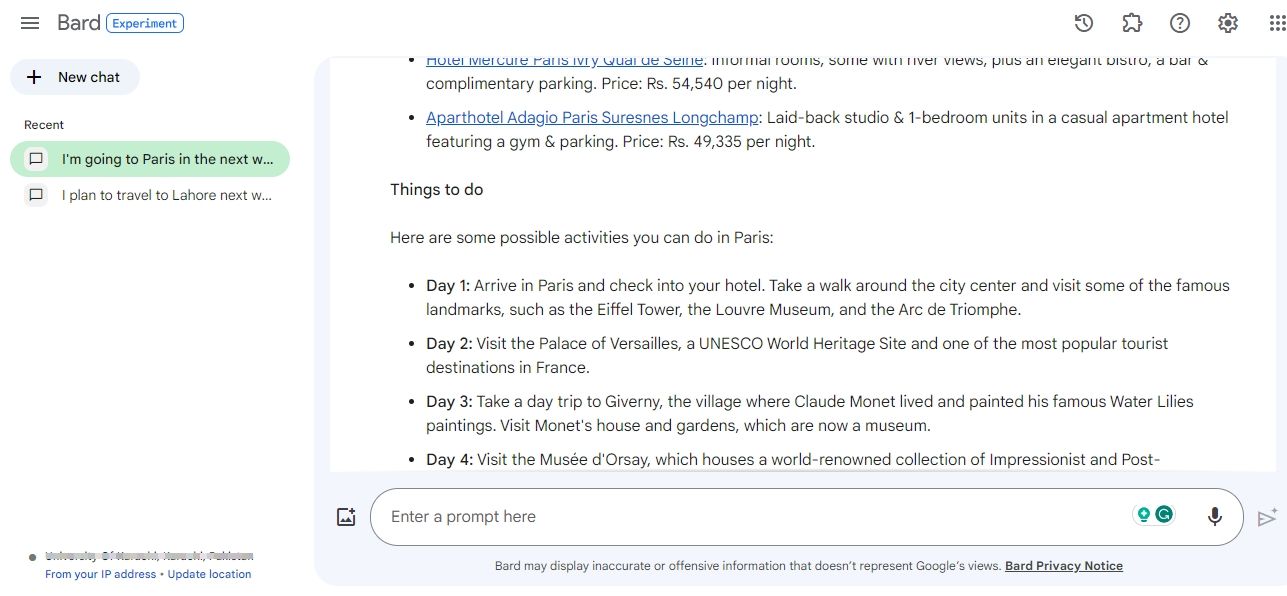
Task: Open the Lahore chat conversation bubble
Action: pyautogui.click(x=36, y=195)
